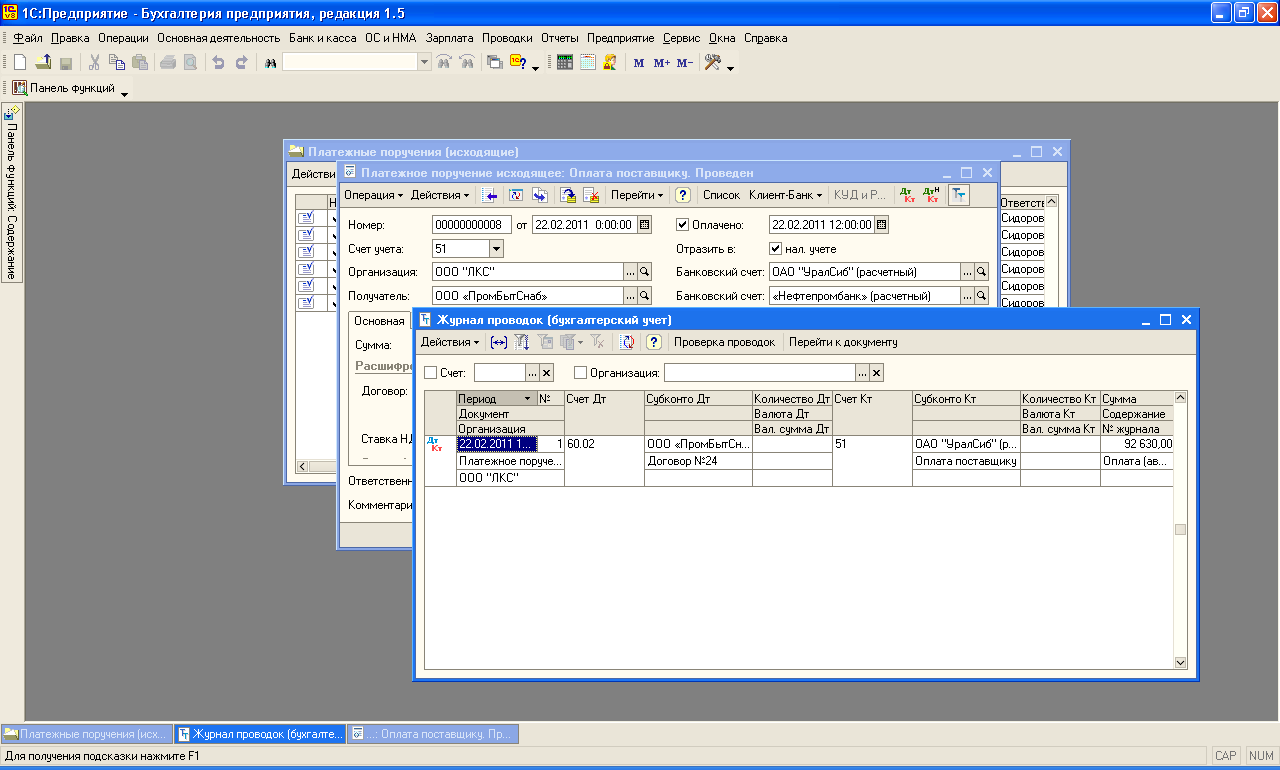
Task: Open the Операция dropdown menu
Action: [x=373, y=195]
